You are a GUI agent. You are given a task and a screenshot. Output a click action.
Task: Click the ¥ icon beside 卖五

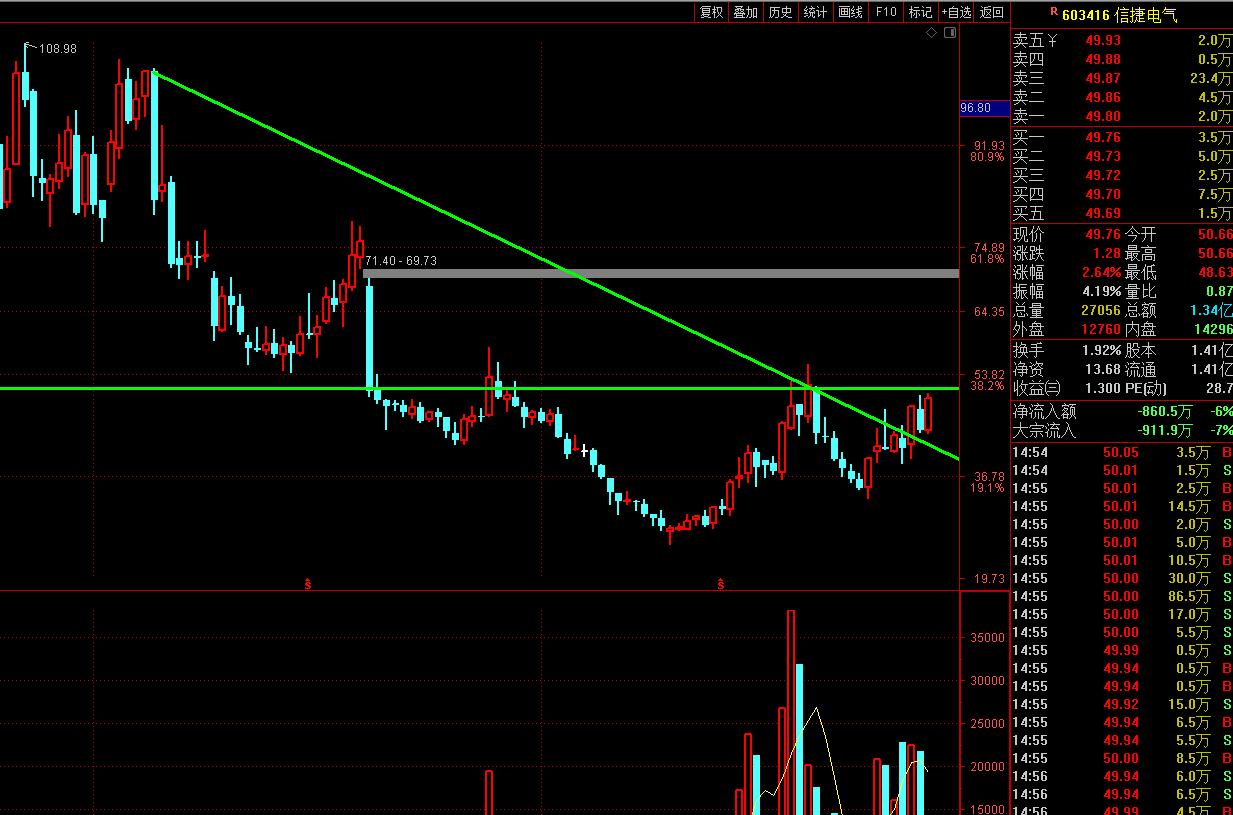coord(1051,40)
